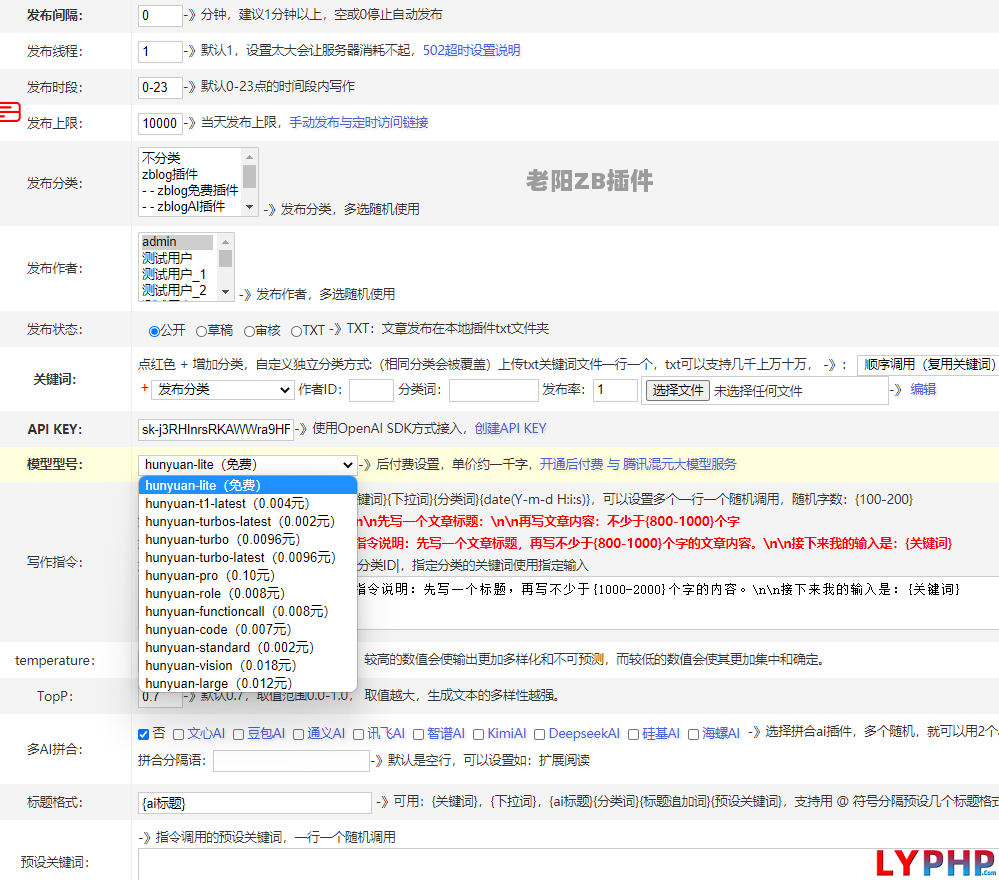
Task: Choose hunyuan-standard option
Action: pyautogui.click(x=247, y=647)
